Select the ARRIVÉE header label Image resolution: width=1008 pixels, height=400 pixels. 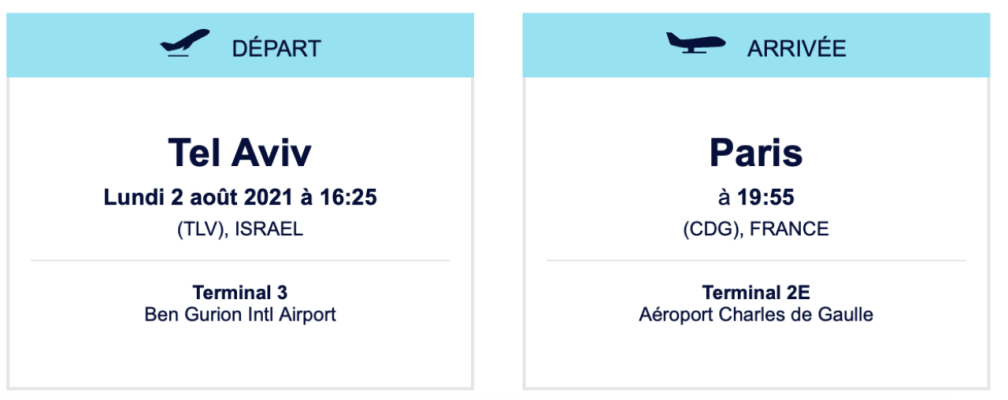click(x=797, y=47)
